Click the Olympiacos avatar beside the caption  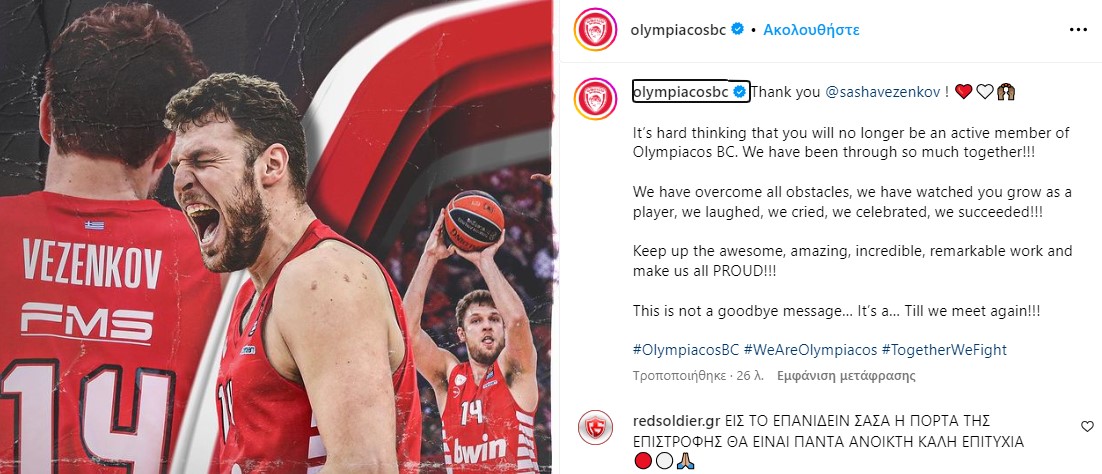coord(595,99)
